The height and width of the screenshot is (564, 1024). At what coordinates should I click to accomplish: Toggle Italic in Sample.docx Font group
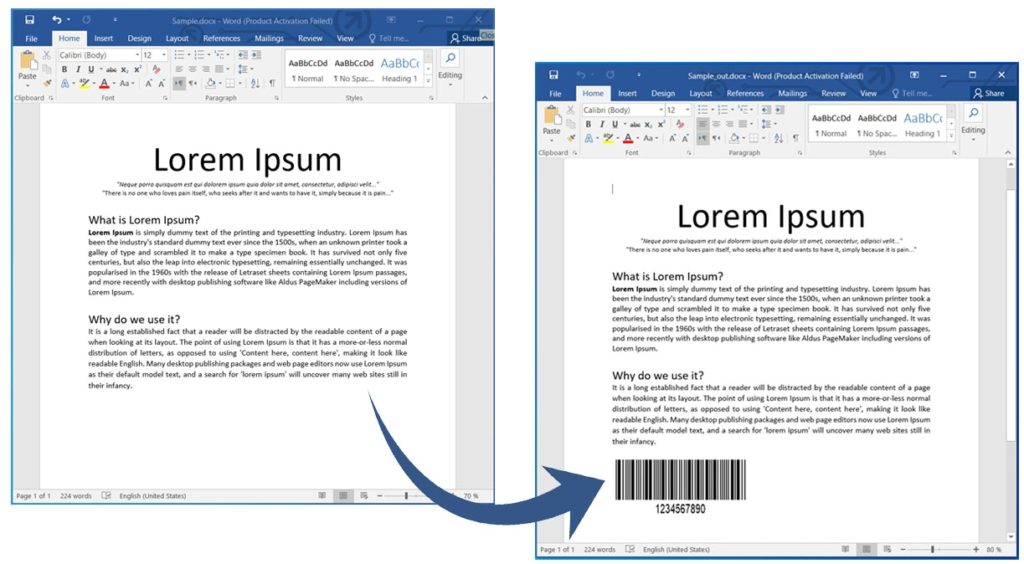pyautogui.click(x=77, y=69)
